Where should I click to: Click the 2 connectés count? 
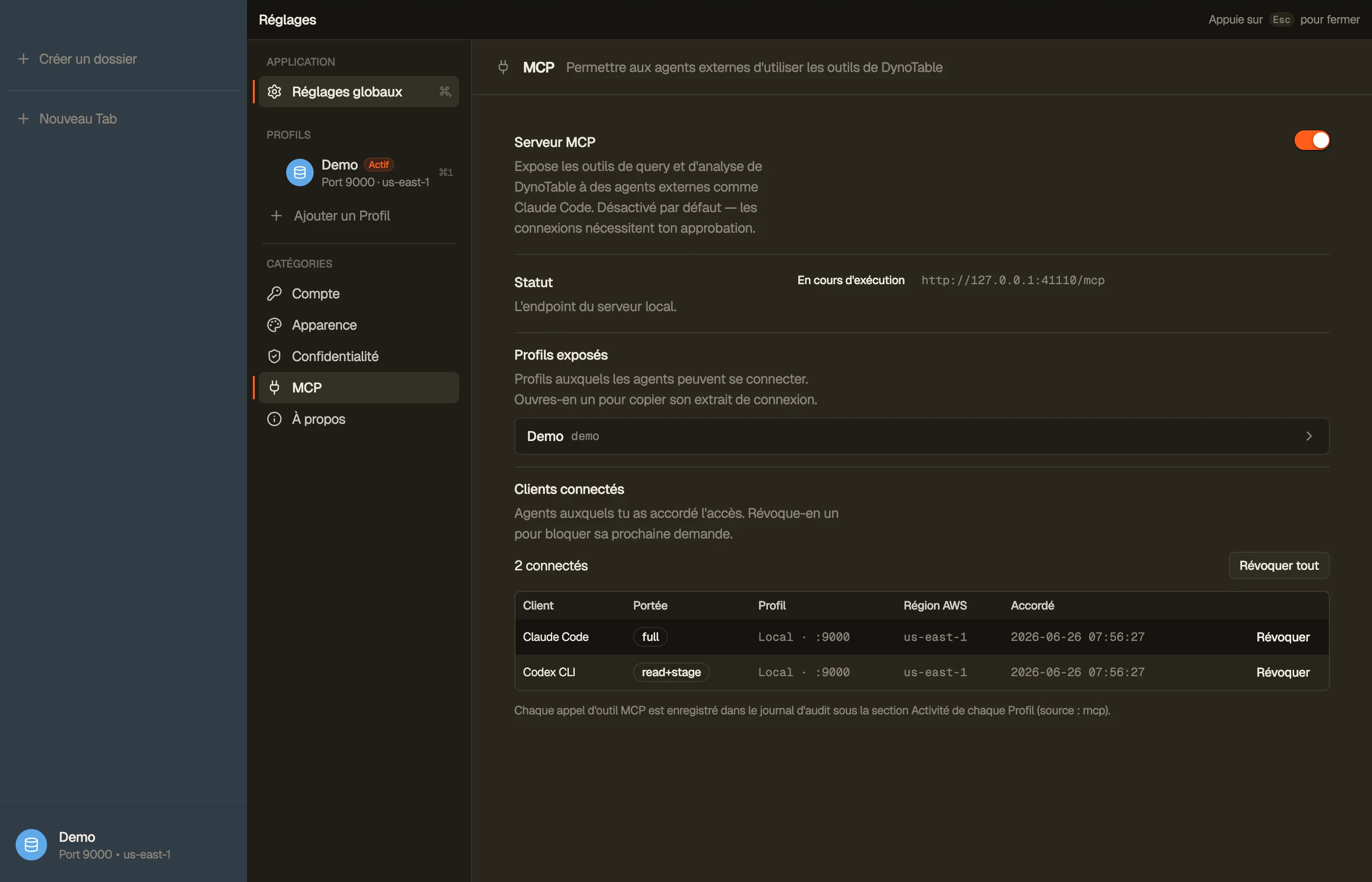pos(551,566)
